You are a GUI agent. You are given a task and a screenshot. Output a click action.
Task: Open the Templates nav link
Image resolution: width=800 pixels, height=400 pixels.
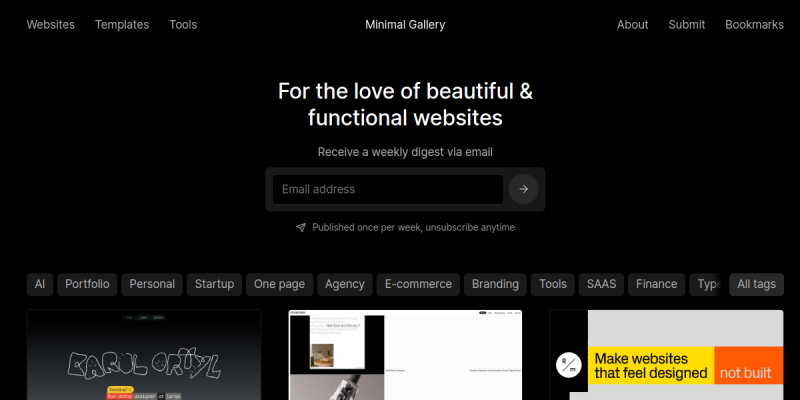122,24
